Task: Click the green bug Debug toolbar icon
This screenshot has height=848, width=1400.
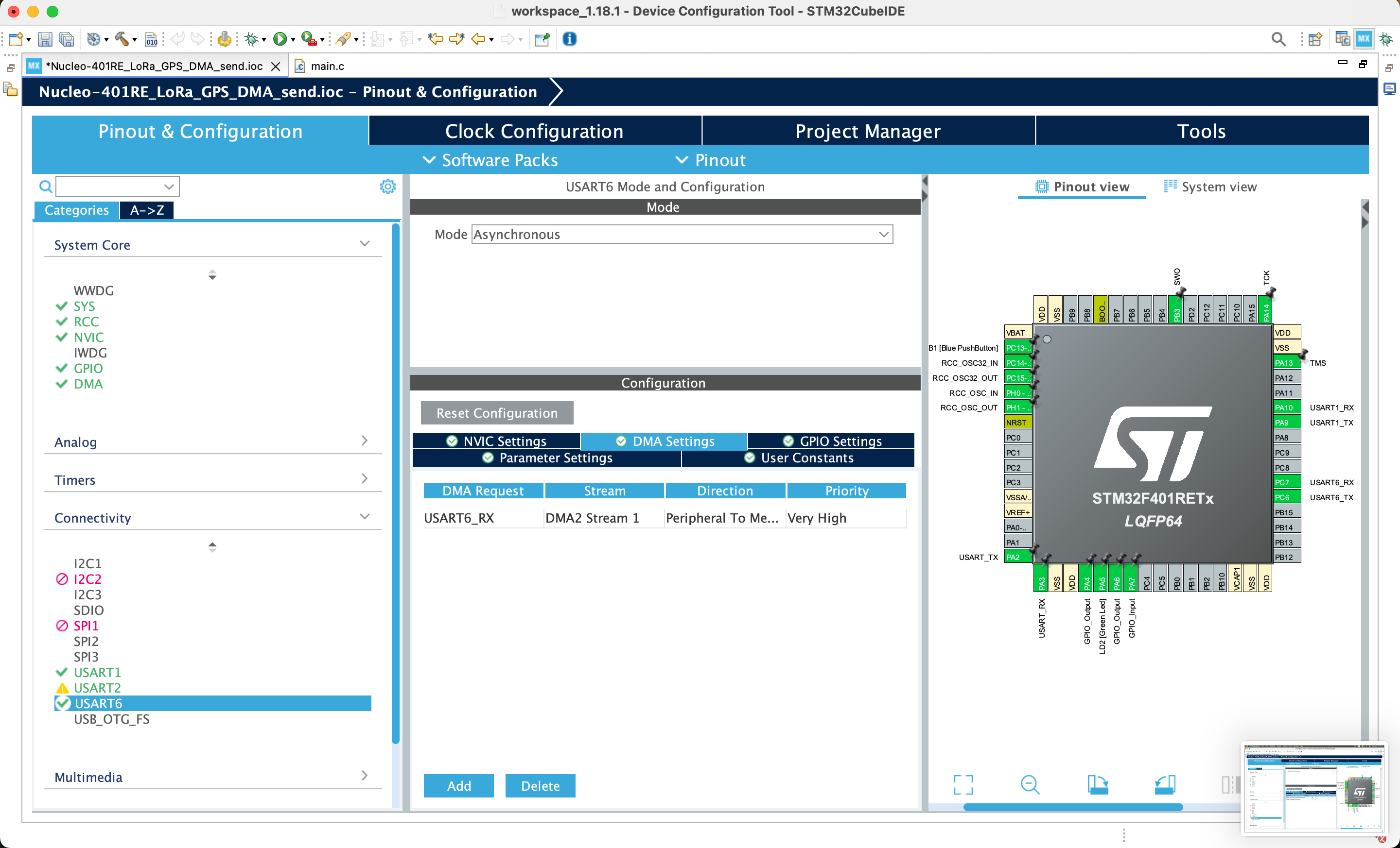Action: pyautogui.click(x=250, y=39)
